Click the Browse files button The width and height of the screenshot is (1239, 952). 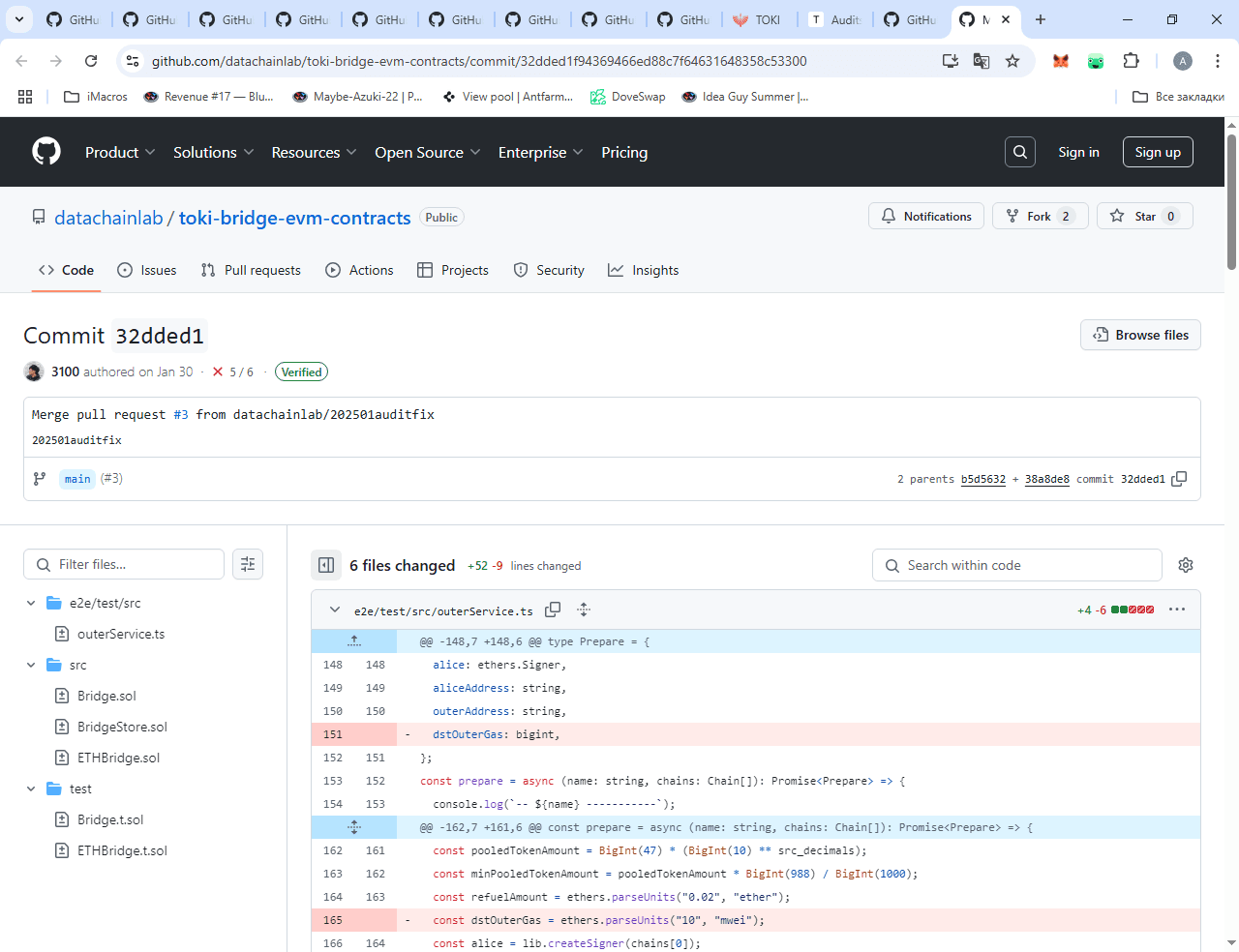1140,335
